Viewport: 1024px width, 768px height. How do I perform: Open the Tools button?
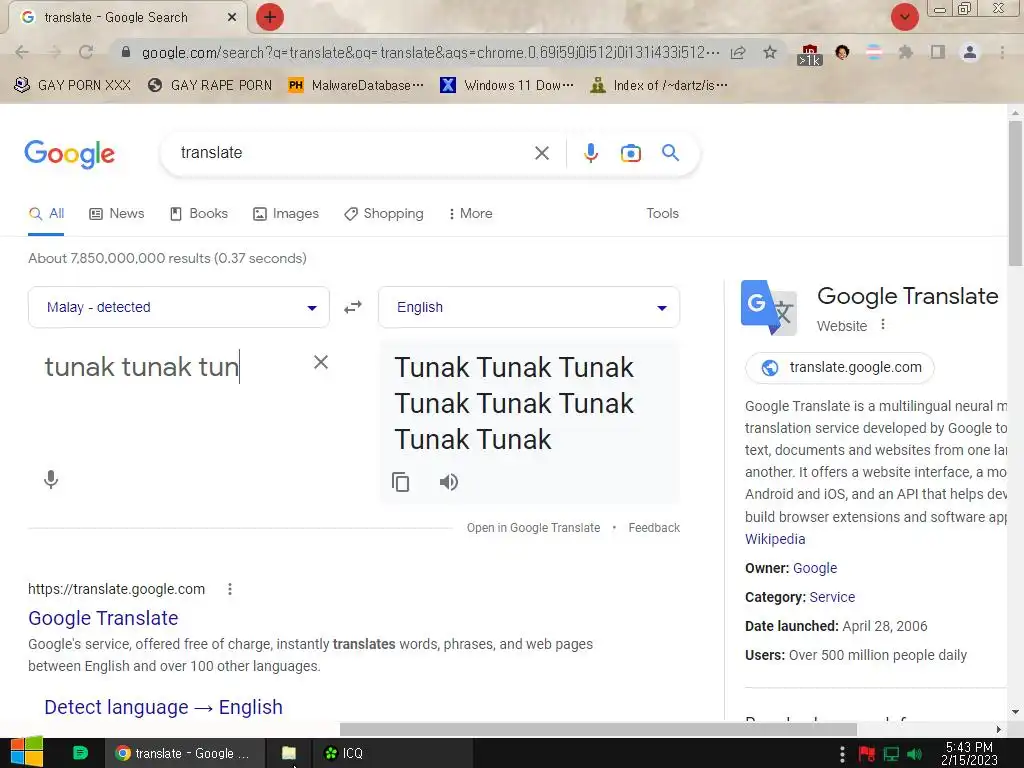[x=662, y=214]
